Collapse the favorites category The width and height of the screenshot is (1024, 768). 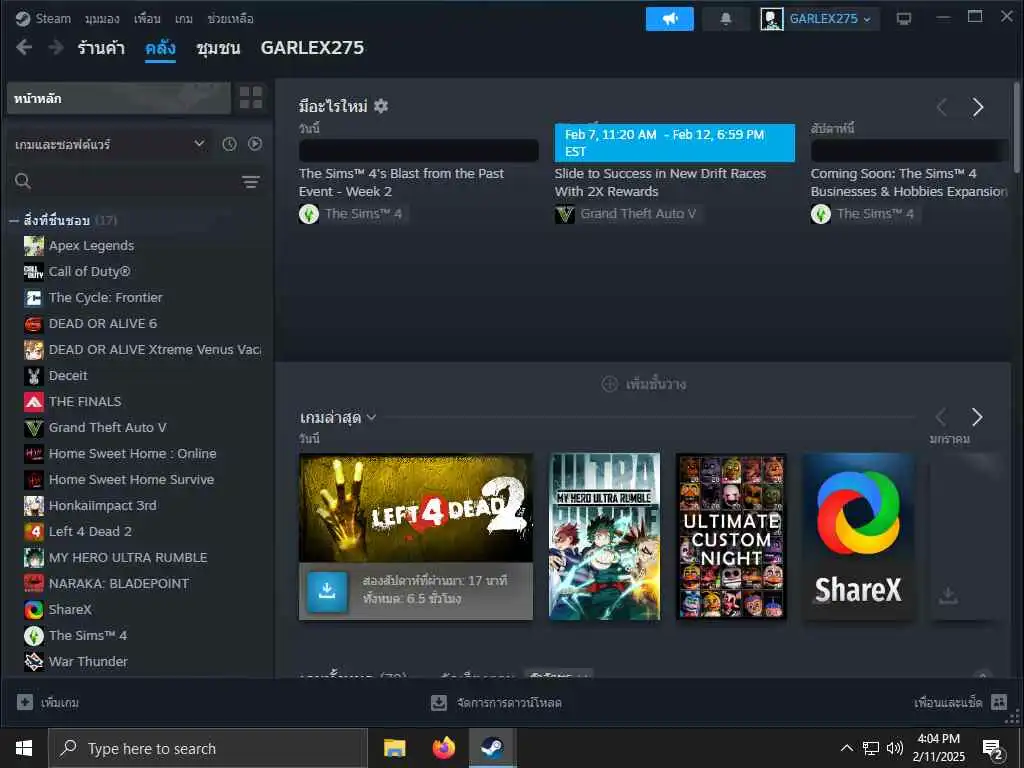tap(14, 221)
